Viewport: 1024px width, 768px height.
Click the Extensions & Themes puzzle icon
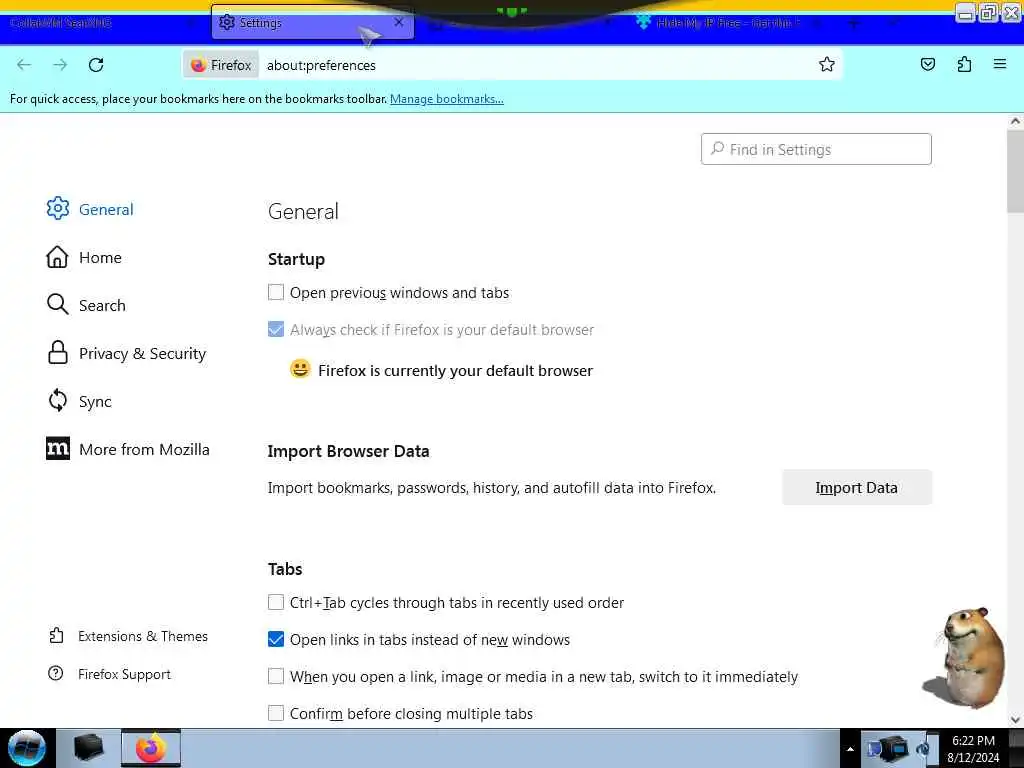(56, 635)
